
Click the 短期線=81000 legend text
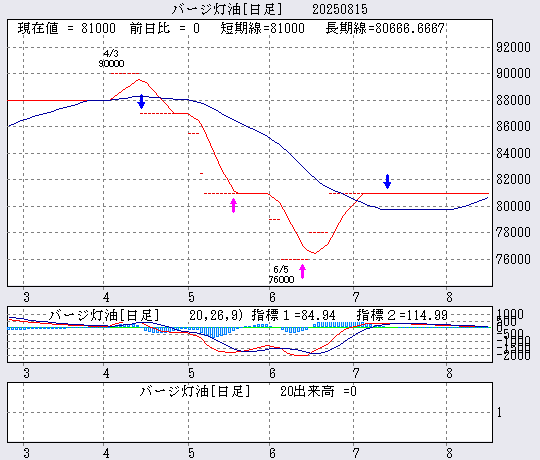click(262, 28)
